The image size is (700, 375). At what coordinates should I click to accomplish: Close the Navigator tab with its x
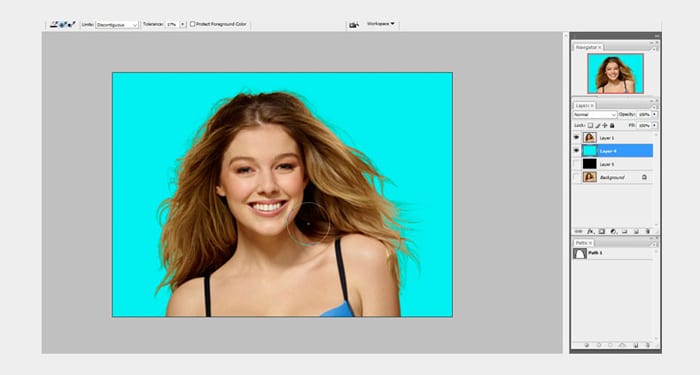(600, 47)
